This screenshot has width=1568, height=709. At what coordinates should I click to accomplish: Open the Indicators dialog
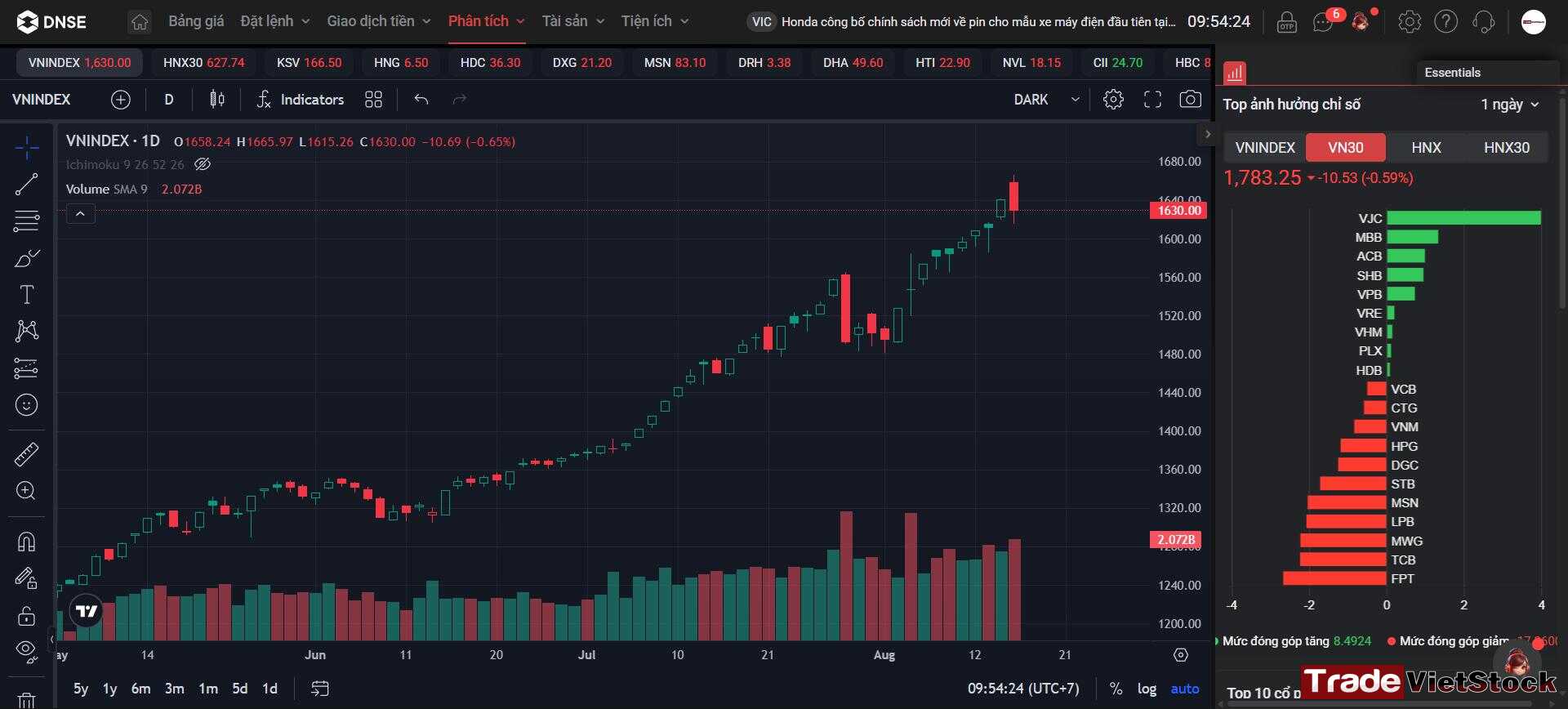(x=301, y=100)
